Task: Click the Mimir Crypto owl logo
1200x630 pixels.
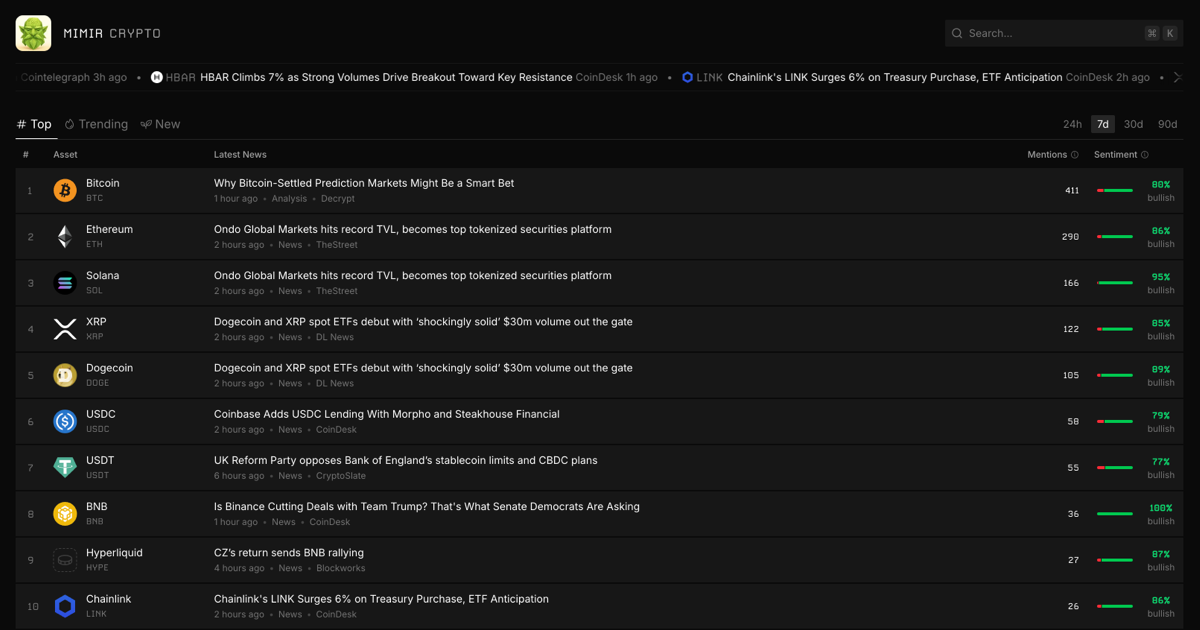Action: (x=34, y=33)
